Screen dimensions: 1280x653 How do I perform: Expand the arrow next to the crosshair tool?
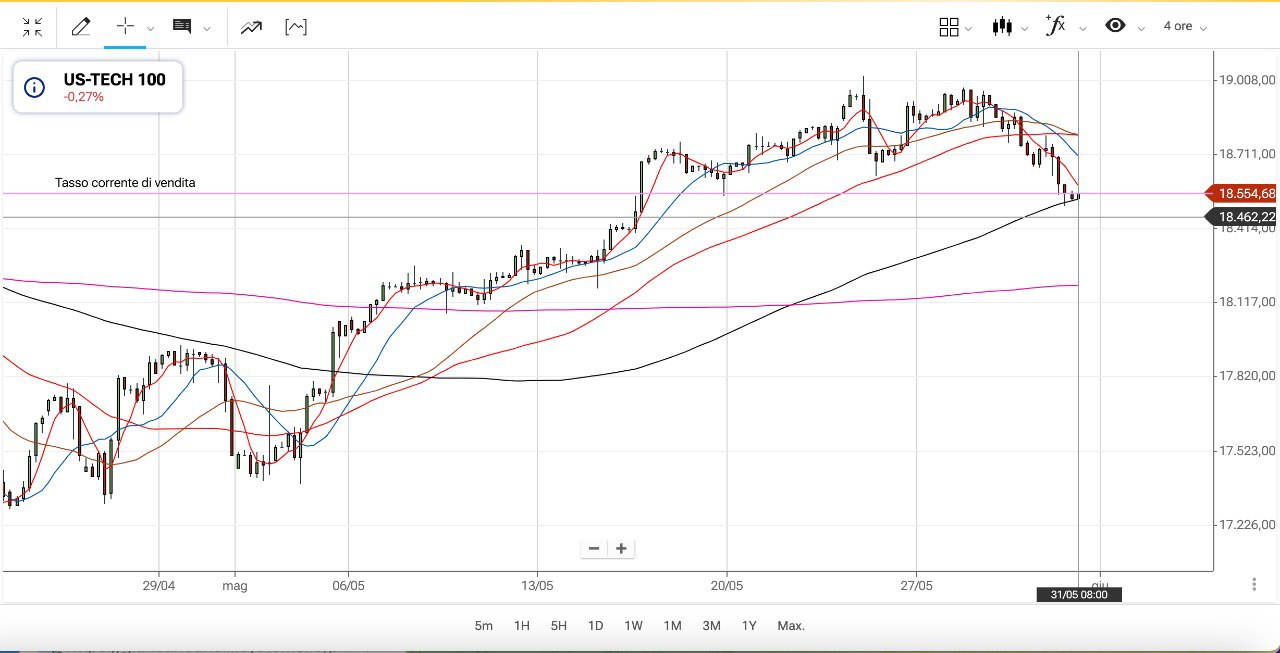(151, 29)
